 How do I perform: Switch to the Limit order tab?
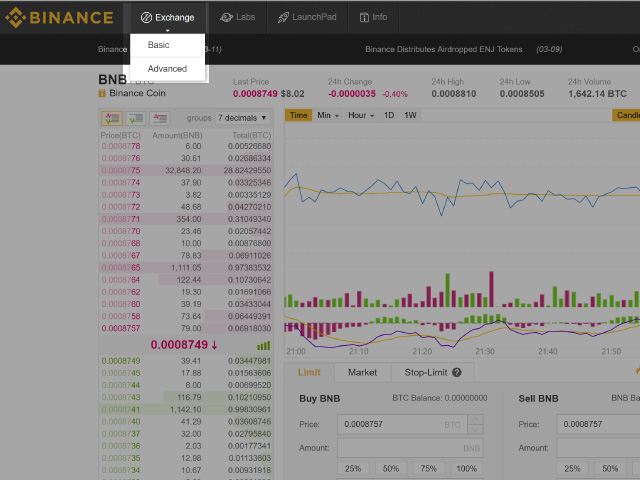[309, 372]
